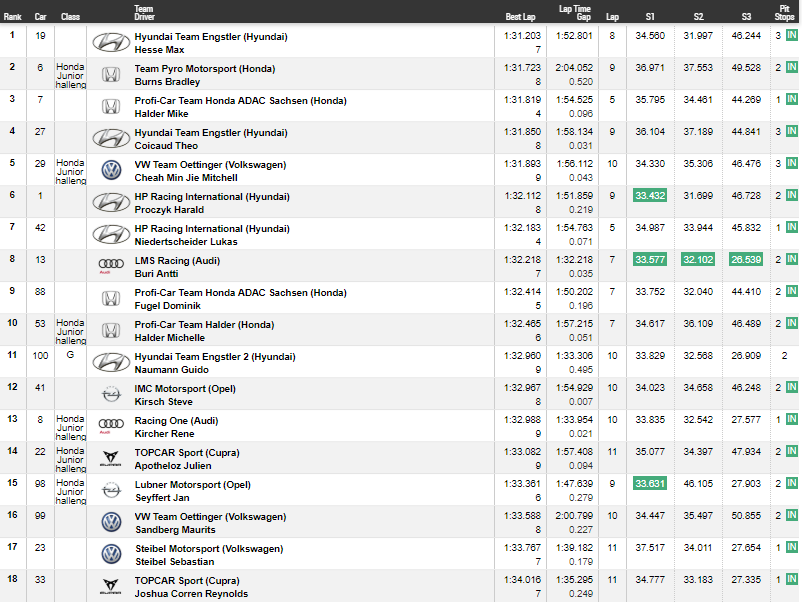Click team name Racing One (Audi)
Screen dimensions: 802x606
pyautogui.click(x=176, y=421)
